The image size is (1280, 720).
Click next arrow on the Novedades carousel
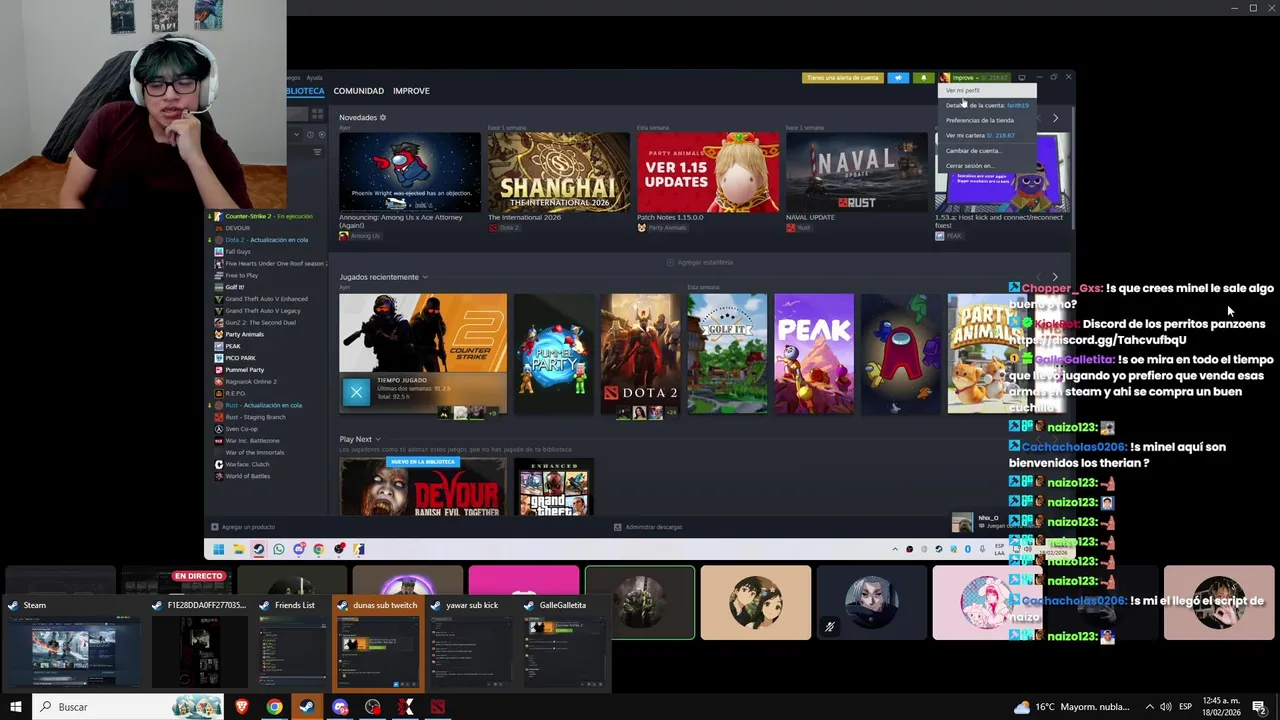[1055, 118]
